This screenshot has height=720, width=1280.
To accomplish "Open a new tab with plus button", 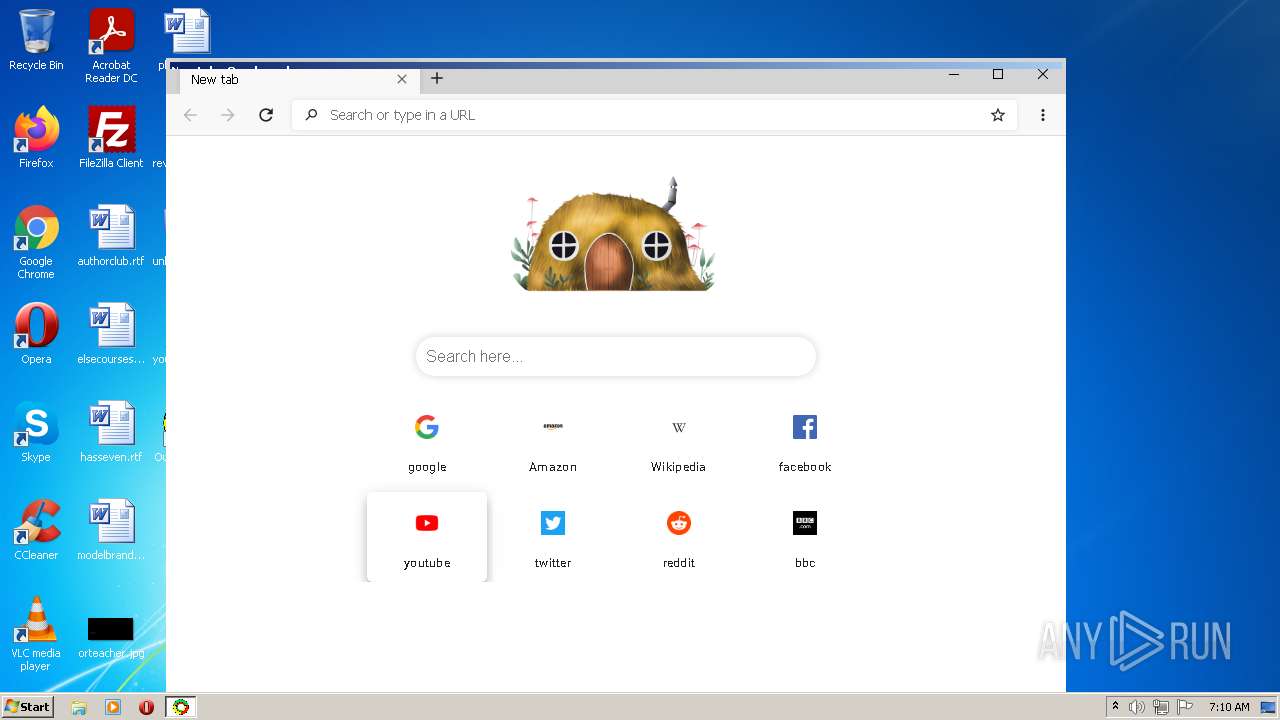I will pyautogui.click(x=437, y=78).
